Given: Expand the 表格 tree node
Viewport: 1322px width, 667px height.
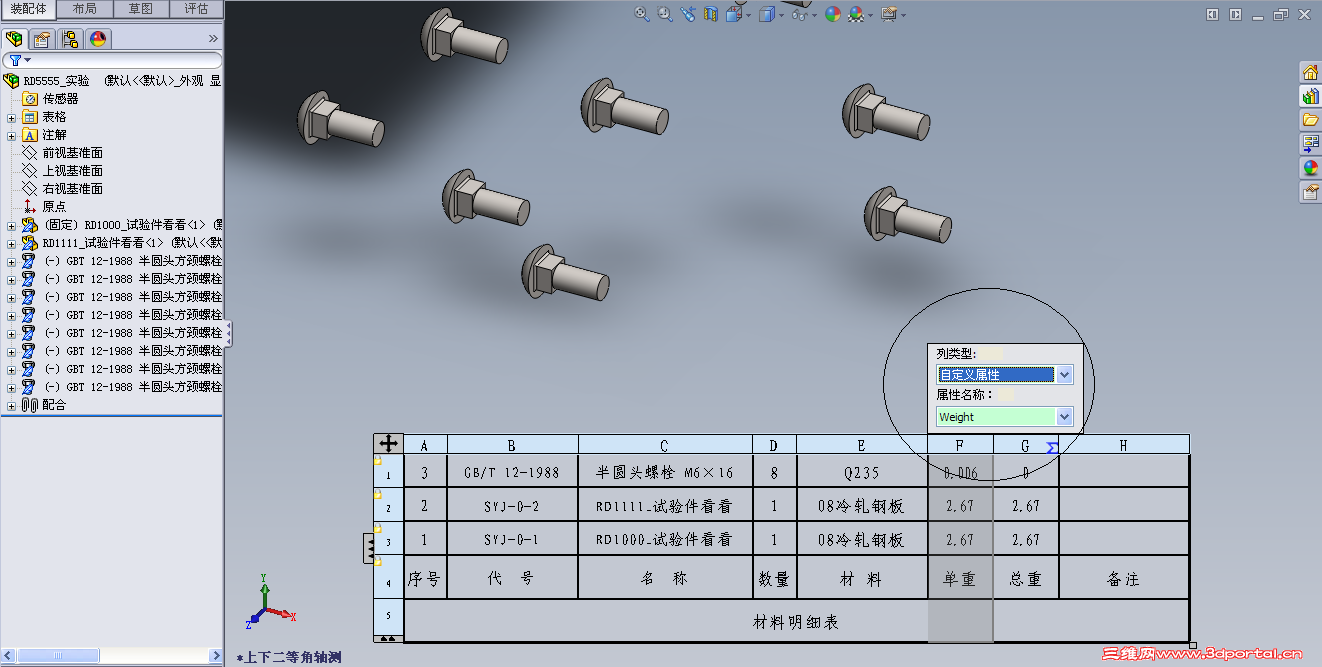Looking at the screenshot, I should click(x=11, y=117).
